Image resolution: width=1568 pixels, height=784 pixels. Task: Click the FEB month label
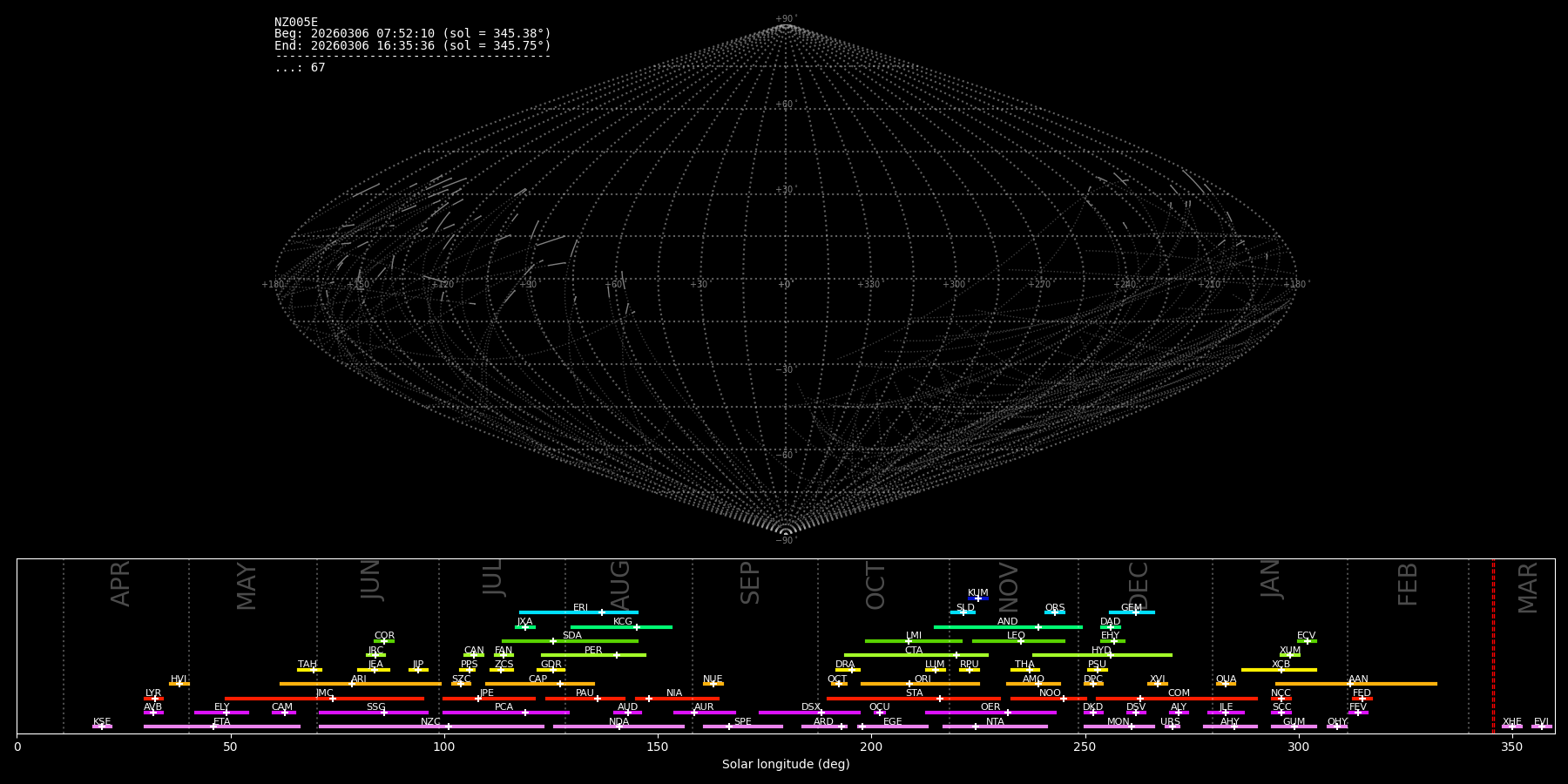coord(1408,584)
